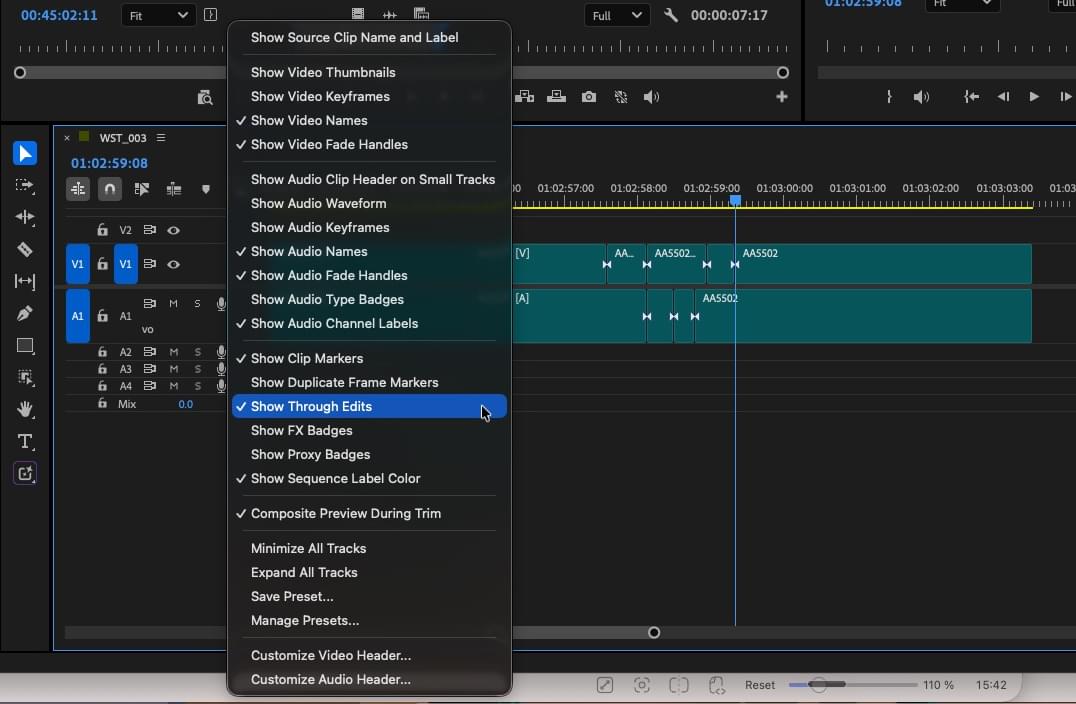Click the Button Editor plus icon

[x=782, y=97]
